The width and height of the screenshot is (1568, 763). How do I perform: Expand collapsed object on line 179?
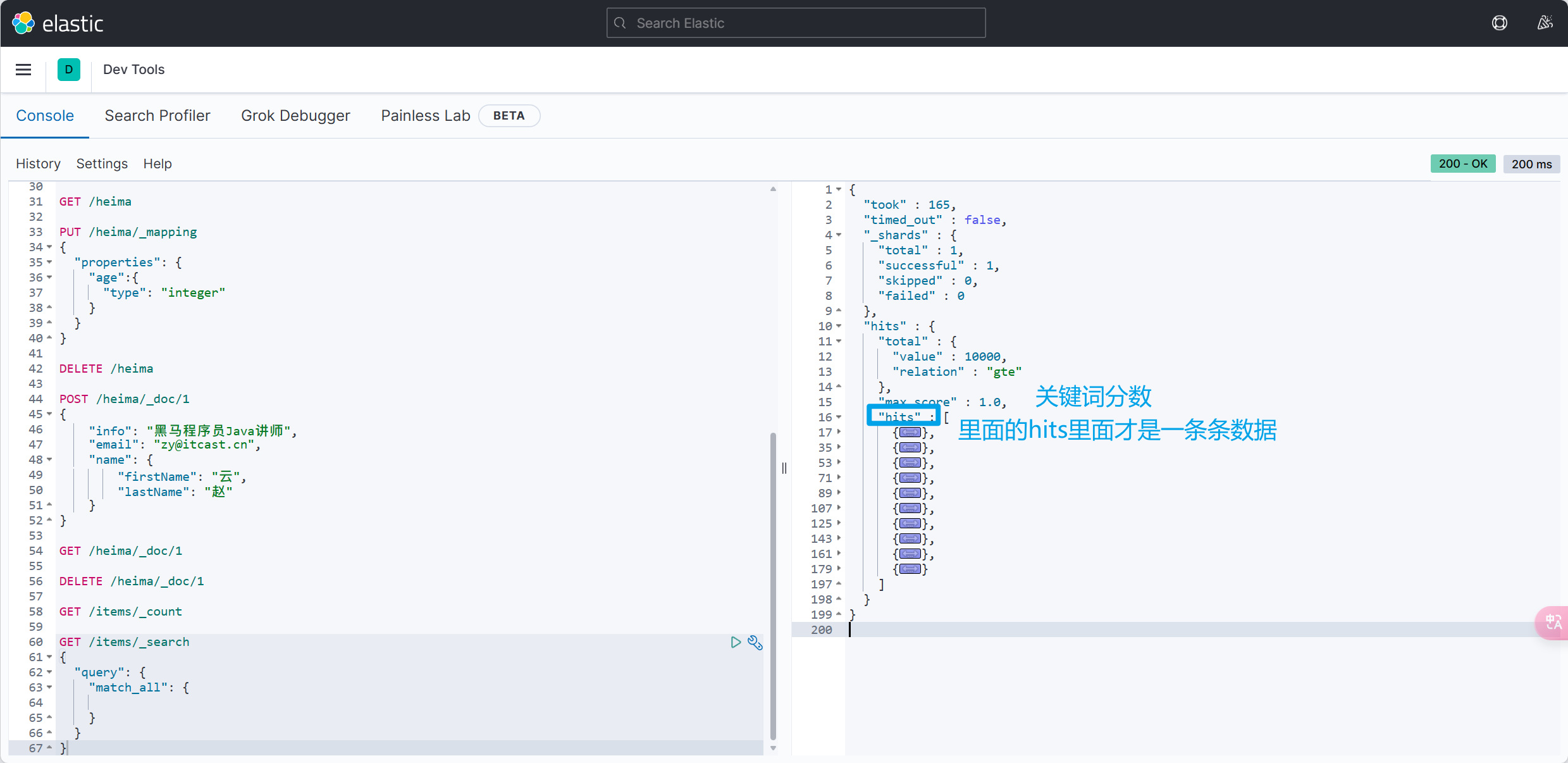pyautogui.click(x=839, y=569)
